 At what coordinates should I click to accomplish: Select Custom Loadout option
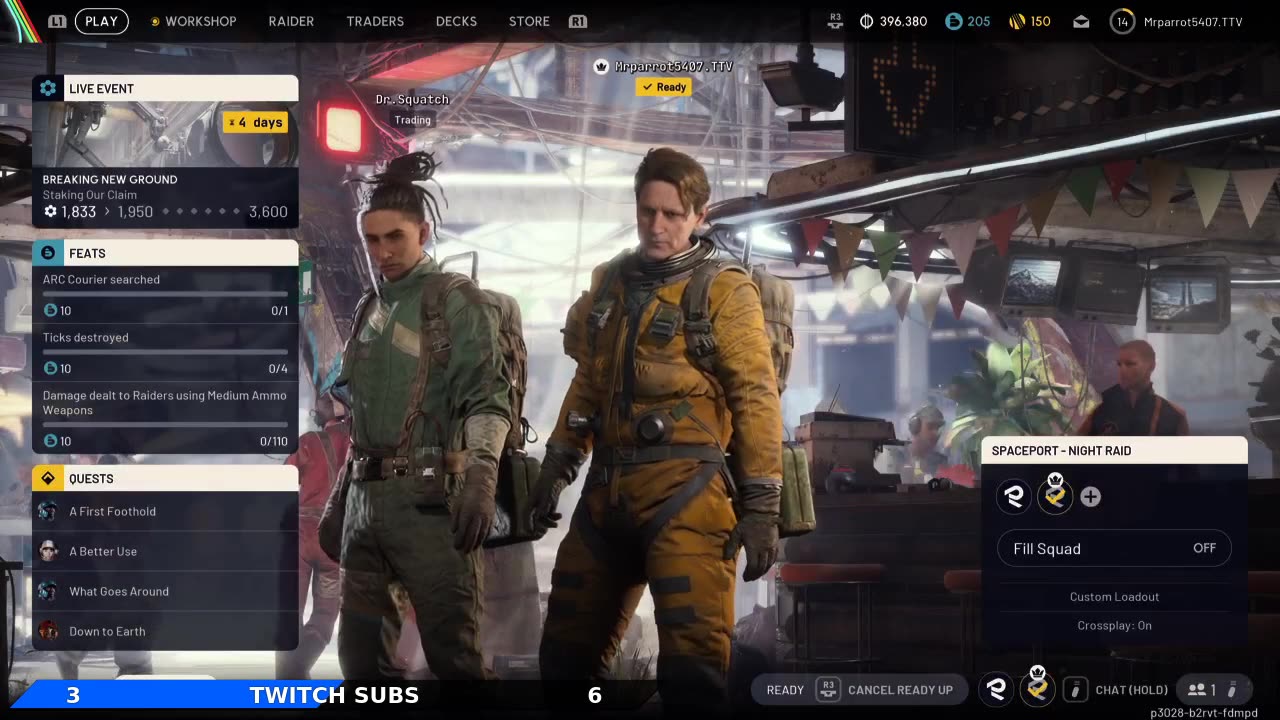click(1114, 597)
